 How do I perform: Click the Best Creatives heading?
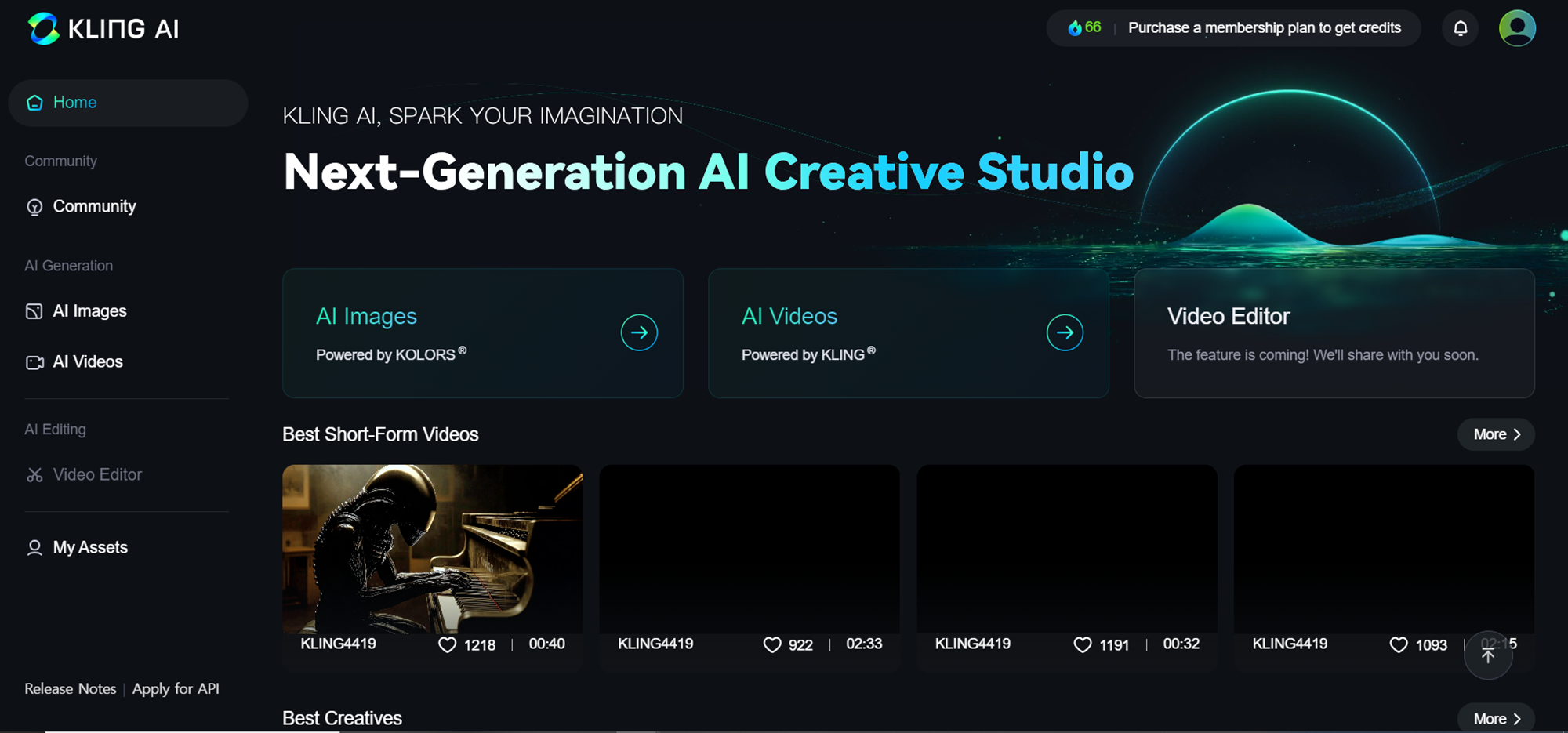[x=342, y=718]
